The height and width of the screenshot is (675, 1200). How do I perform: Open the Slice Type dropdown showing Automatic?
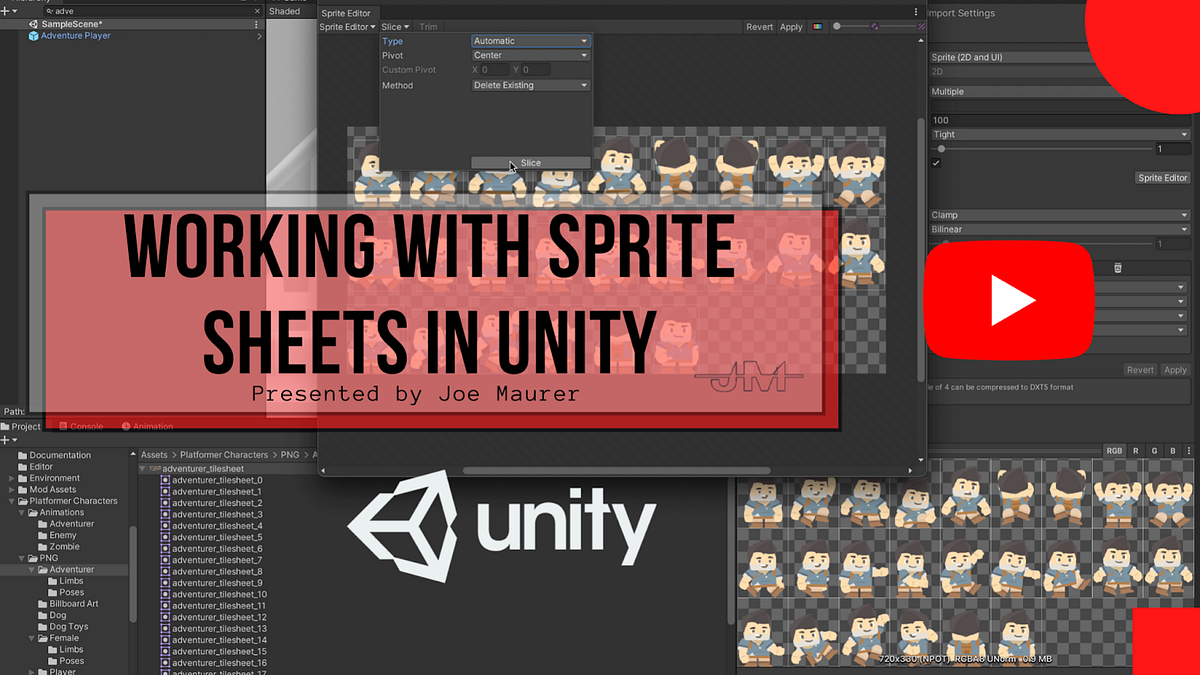[531, 41]
